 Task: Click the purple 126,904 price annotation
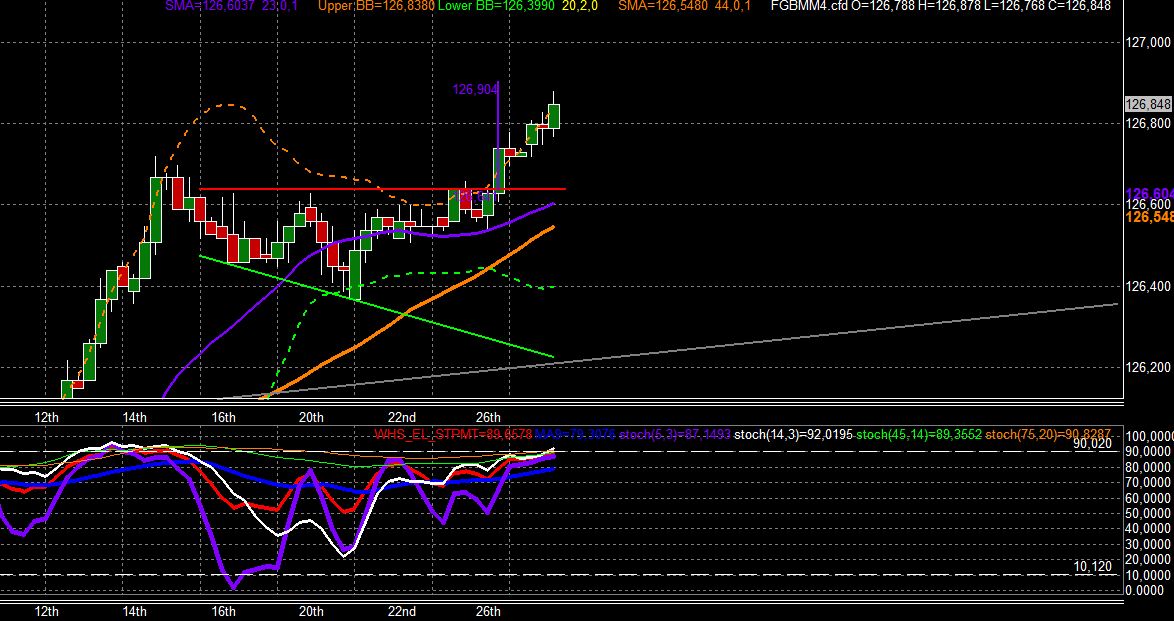point(475,89)
